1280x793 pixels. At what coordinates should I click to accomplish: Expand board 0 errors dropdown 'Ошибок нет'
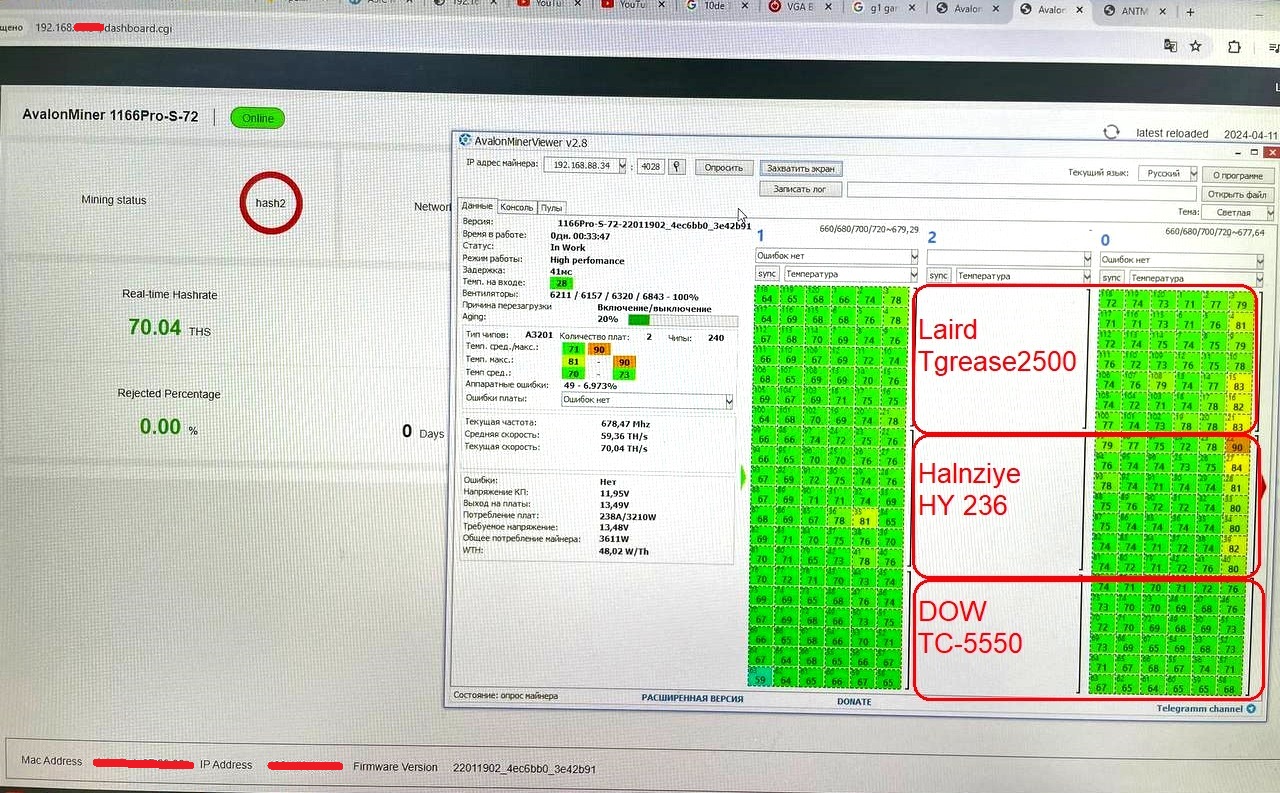(1261, 260)
